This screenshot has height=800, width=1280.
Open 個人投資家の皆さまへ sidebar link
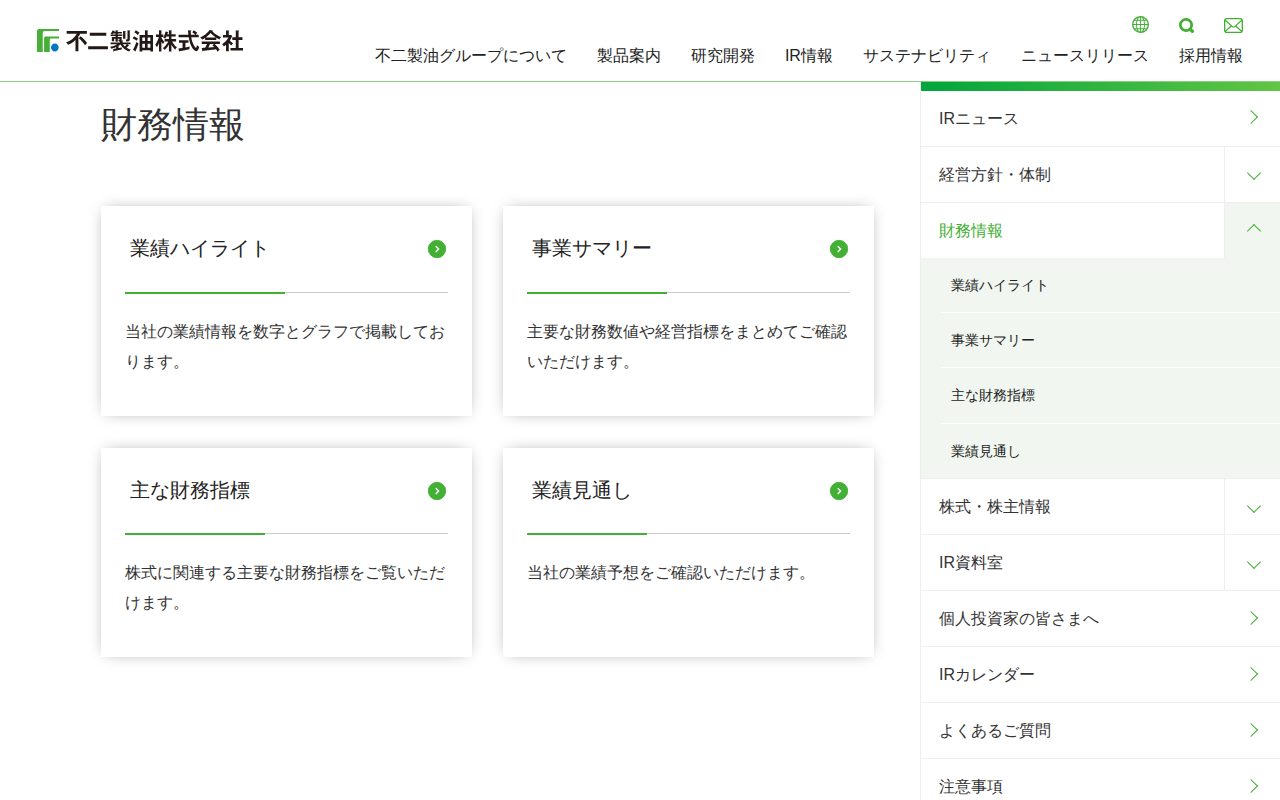(x=1100, y=618)
